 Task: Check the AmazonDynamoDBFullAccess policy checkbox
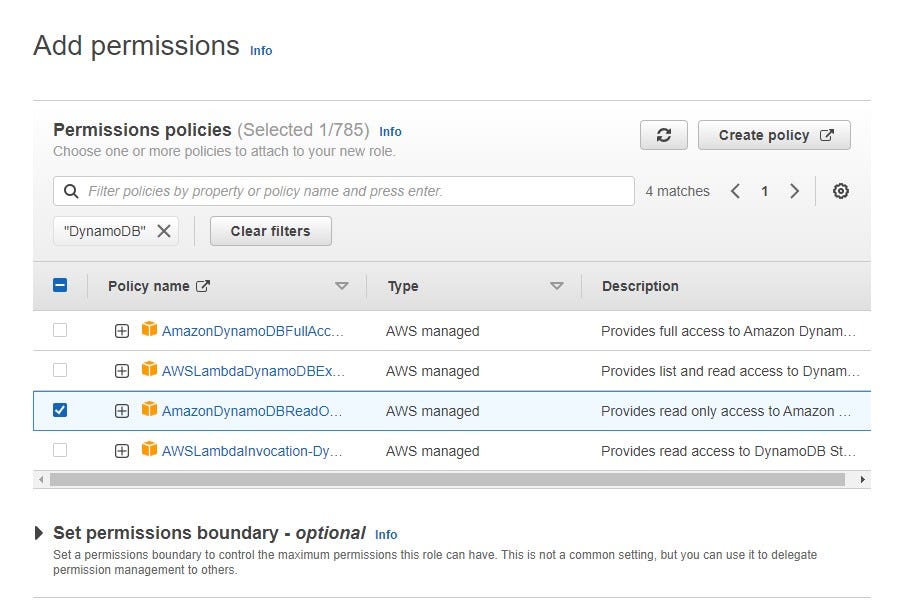pyautogui.click(x=60, y=330)
